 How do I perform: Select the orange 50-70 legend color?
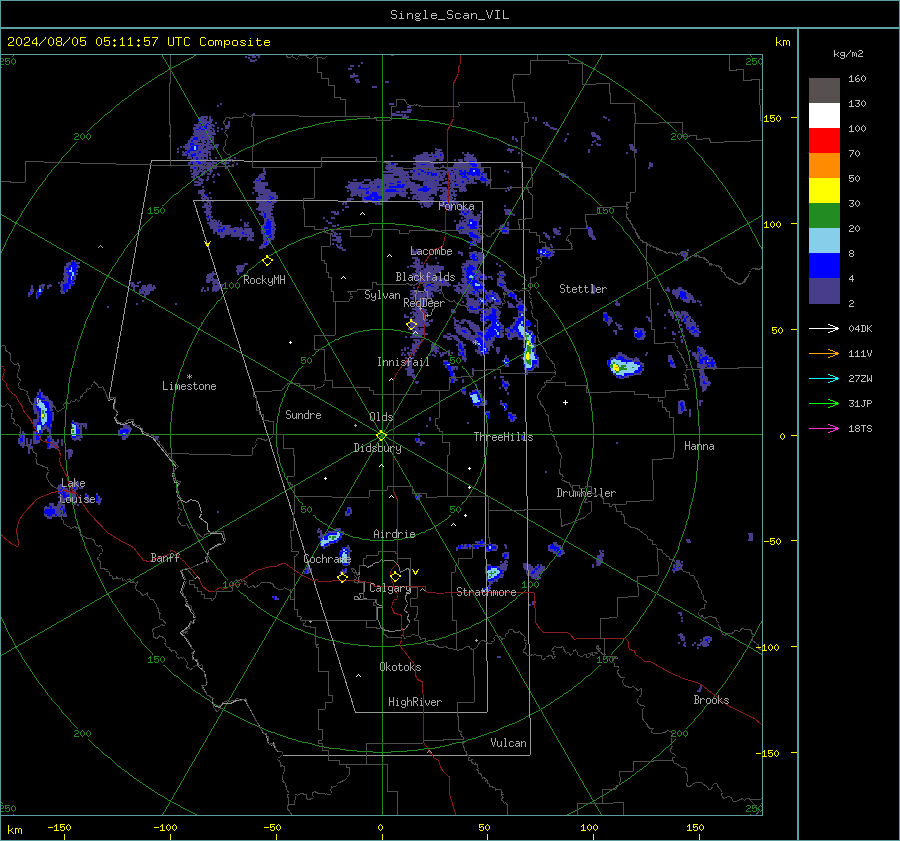824,165
